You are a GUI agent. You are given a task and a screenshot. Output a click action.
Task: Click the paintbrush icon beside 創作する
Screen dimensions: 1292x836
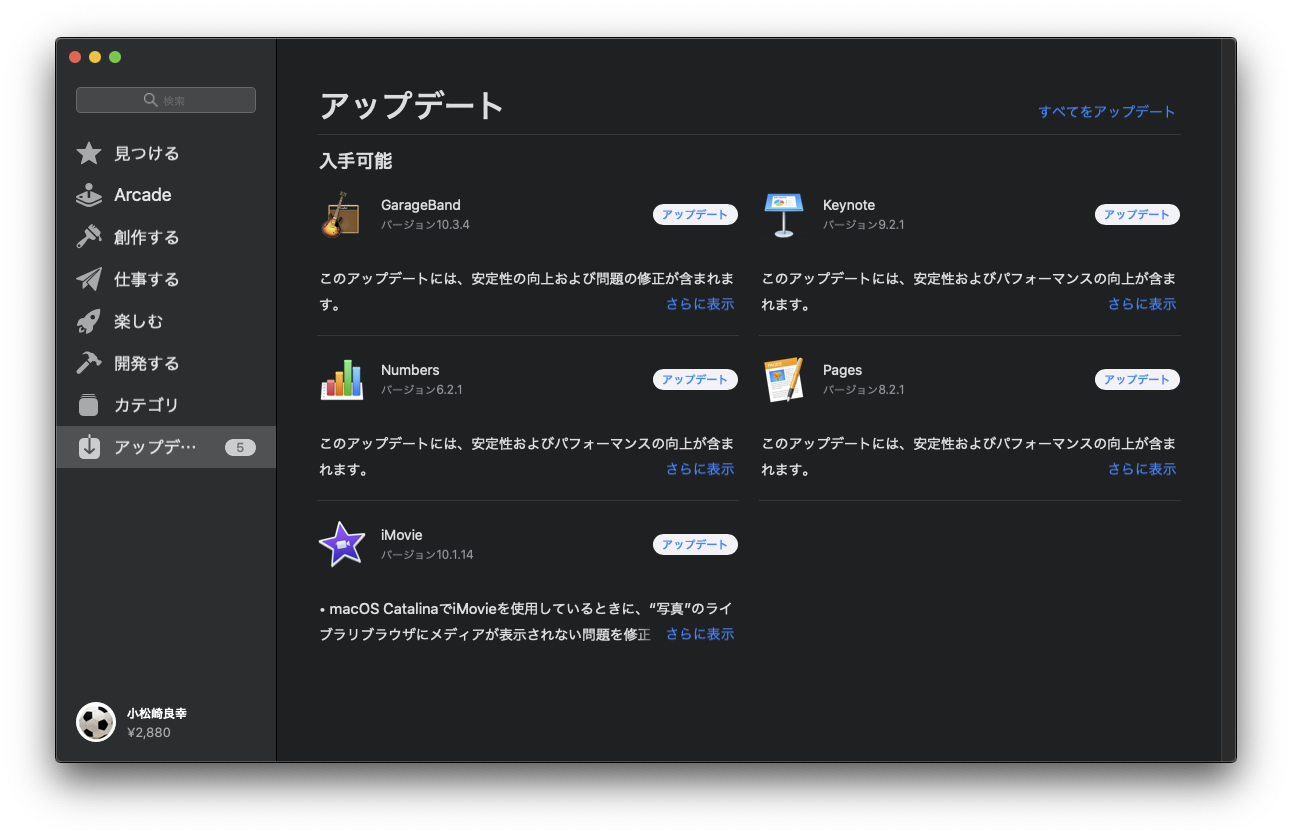(x=89, y=237)
